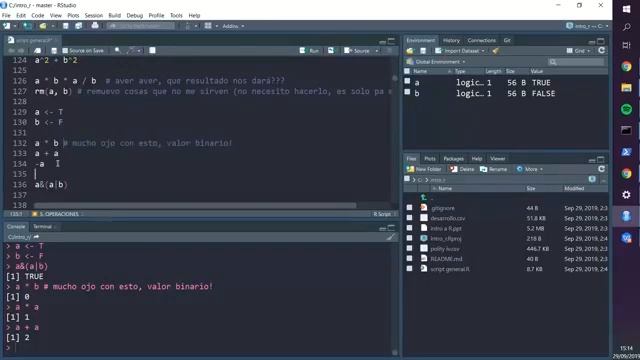Check the intro a R.ppt file checkbox
Screen dimensions: 640x360
(409, 228)
